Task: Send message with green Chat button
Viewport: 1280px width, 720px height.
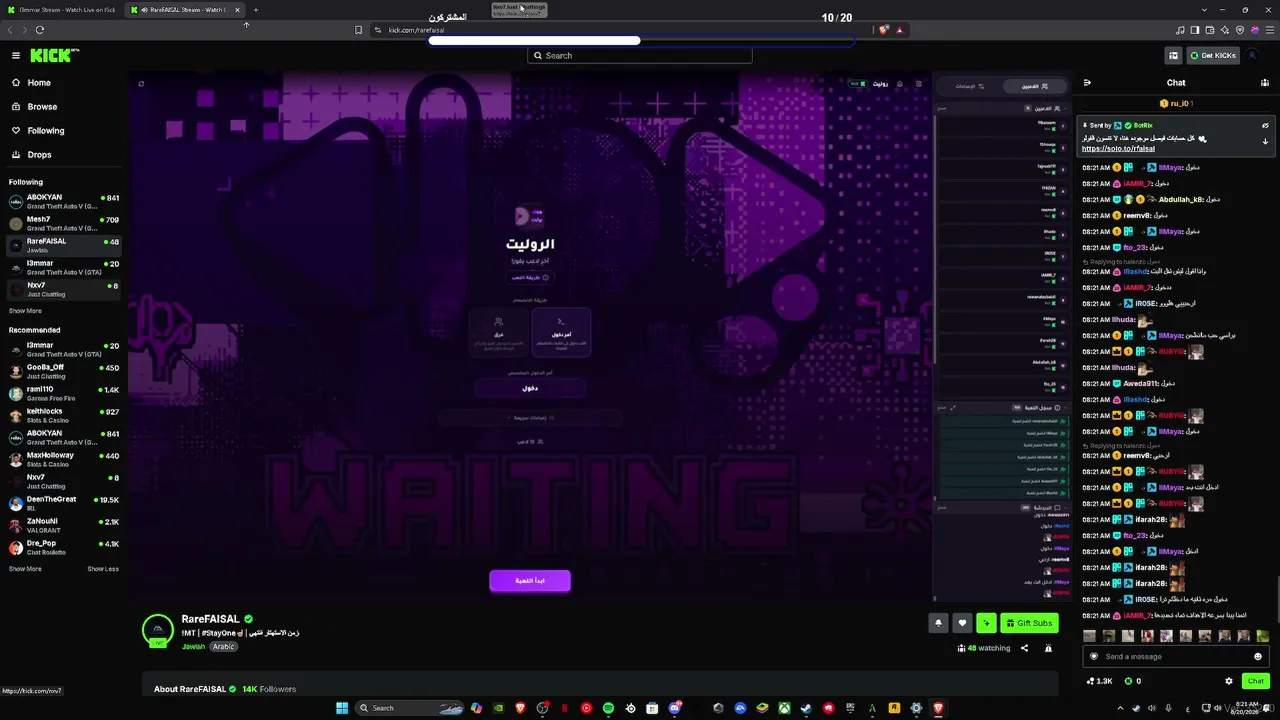Action: (x=1256, y=681)
